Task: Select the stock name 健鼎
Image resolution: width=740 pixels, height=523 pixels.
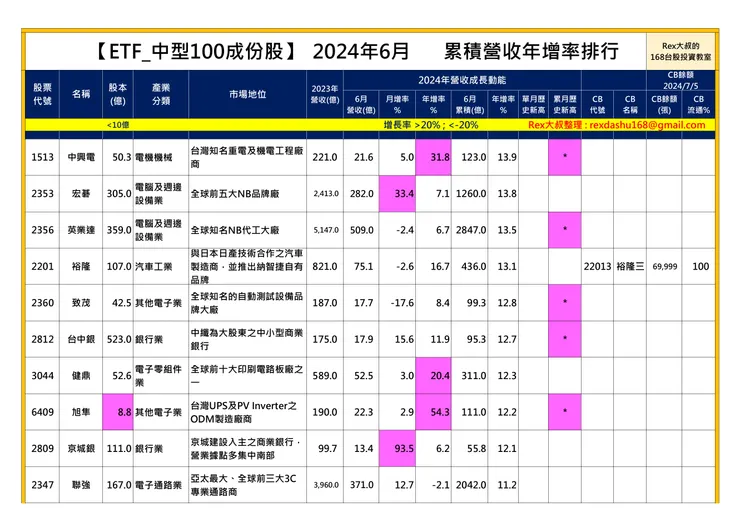Action: (x=81, y=376)
